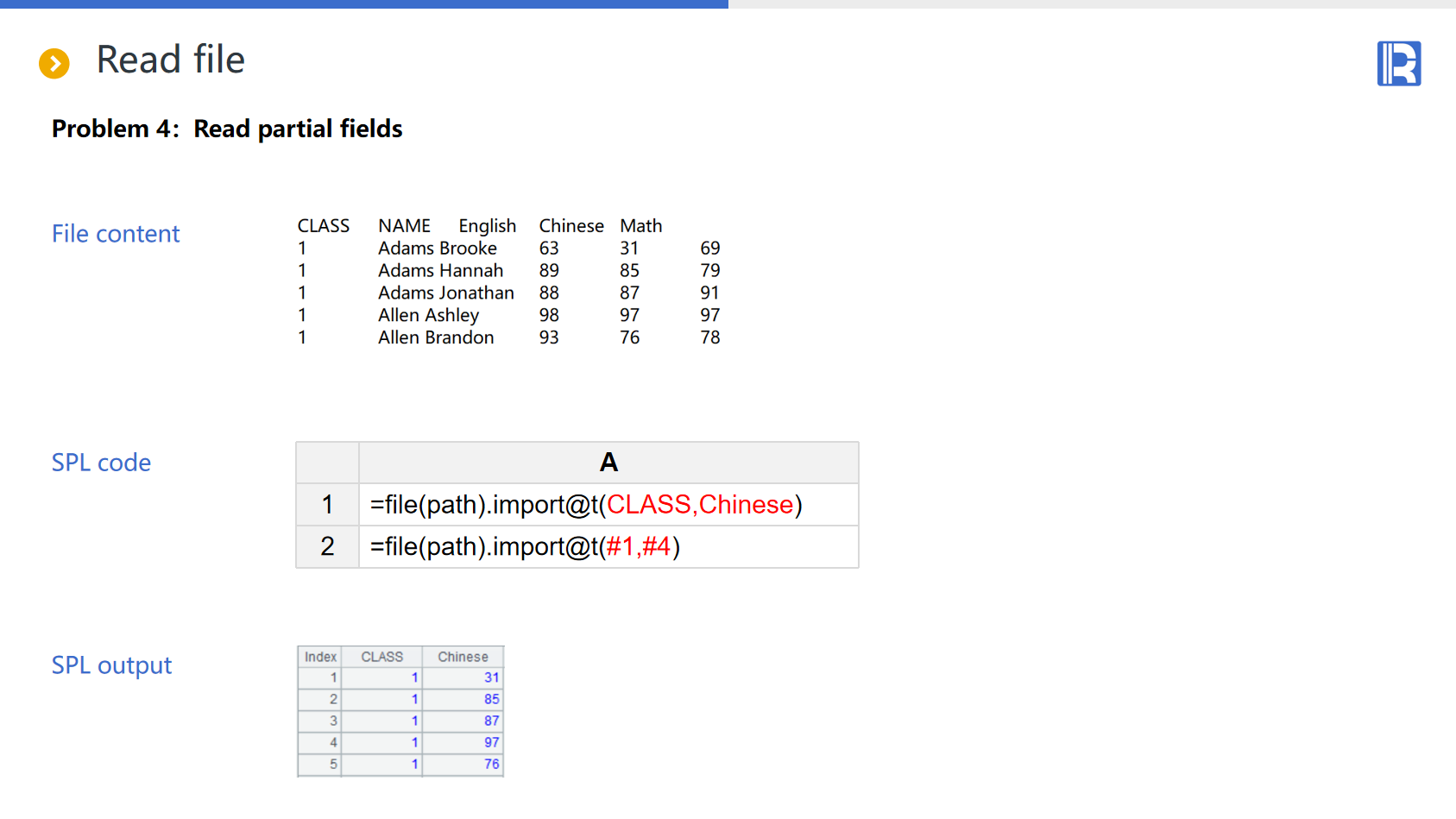Click 'Adams Jonathan' in the file content

(x=445, y=293)
